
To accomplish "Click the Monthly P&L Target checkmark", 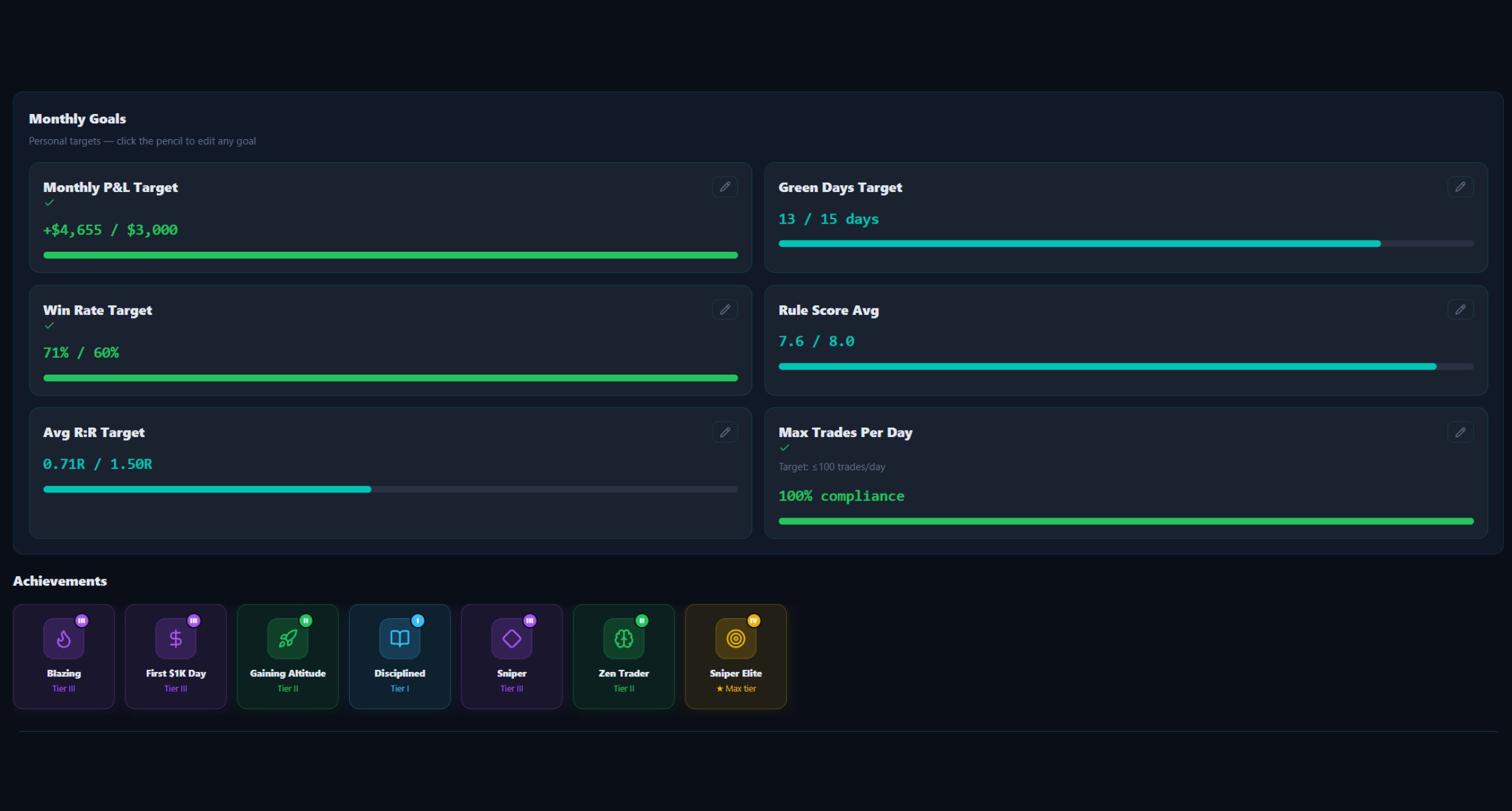I will 49,203.
